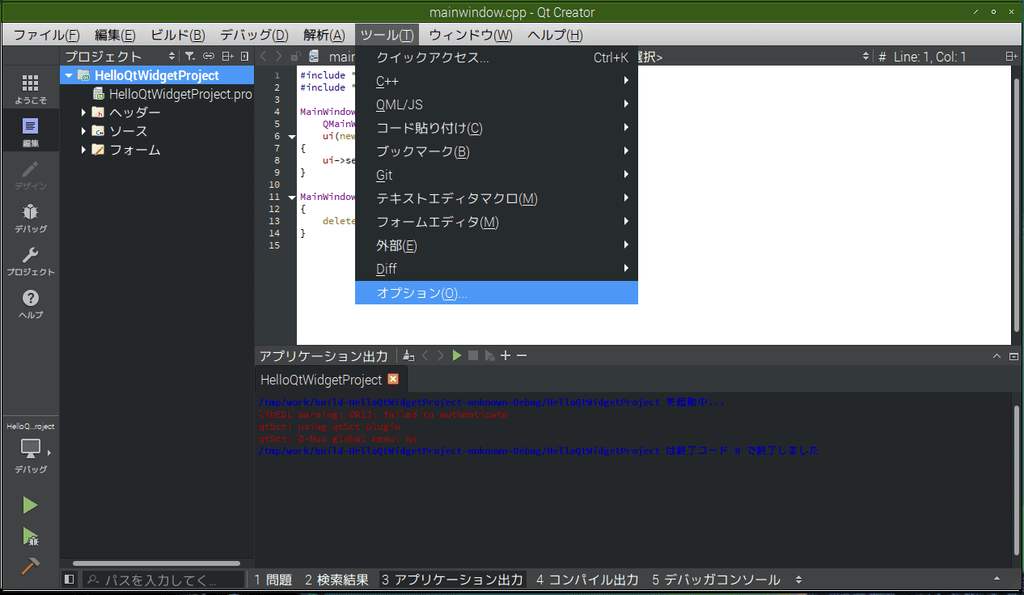Run the project with the green play button in the left sidebar
Screen dimensions: 1024x595
[29, 505]
